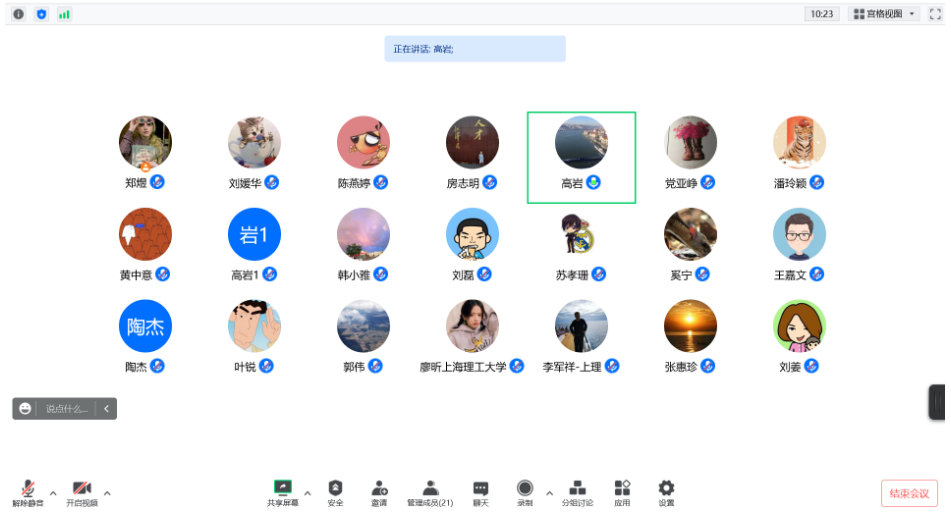Screen dimensions: 951x515
Task: Open the Apps (应用) icon
Action: (x=622, y=491)
